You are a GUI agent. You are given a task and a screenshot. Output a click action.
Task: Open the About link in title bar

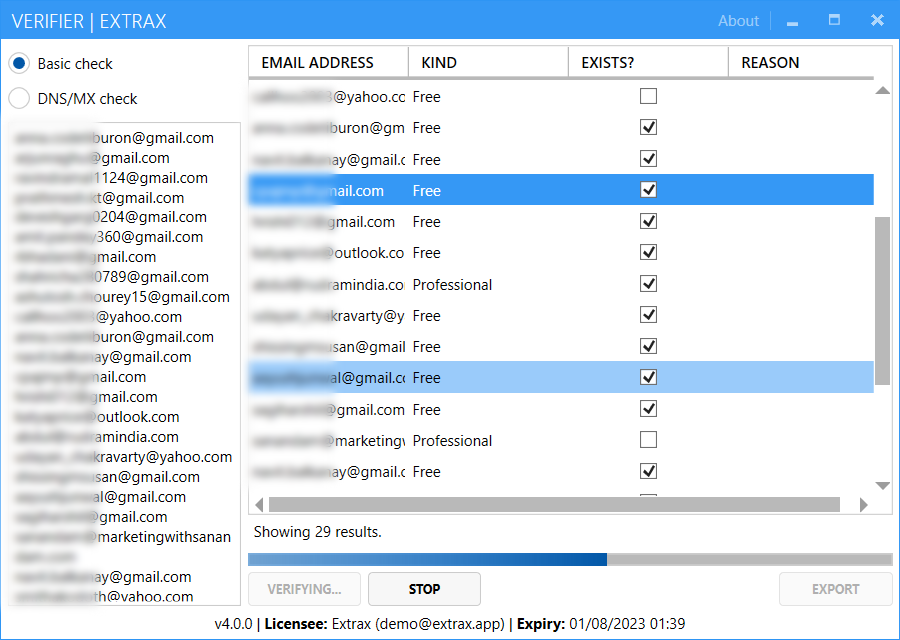738,21
